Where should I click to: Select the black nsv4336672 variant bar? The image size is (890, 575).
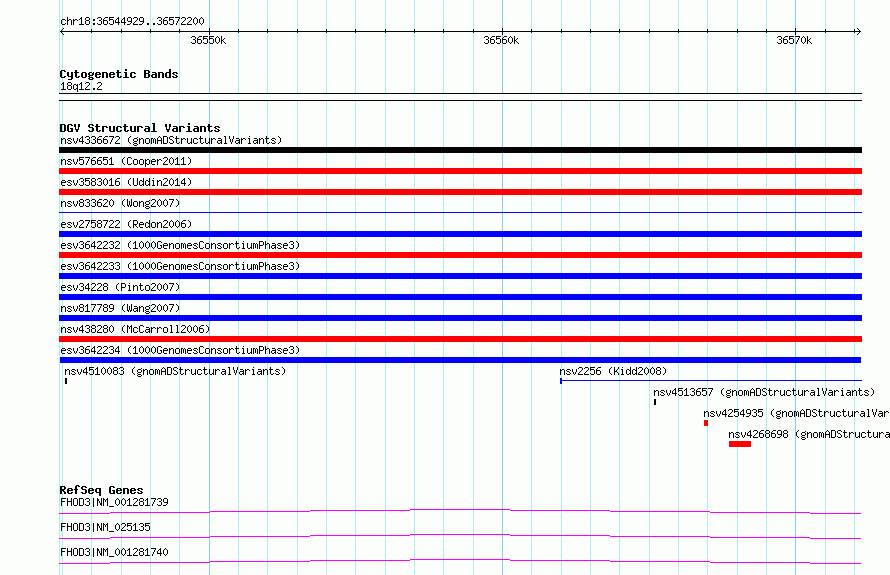(x=460, y=150)
